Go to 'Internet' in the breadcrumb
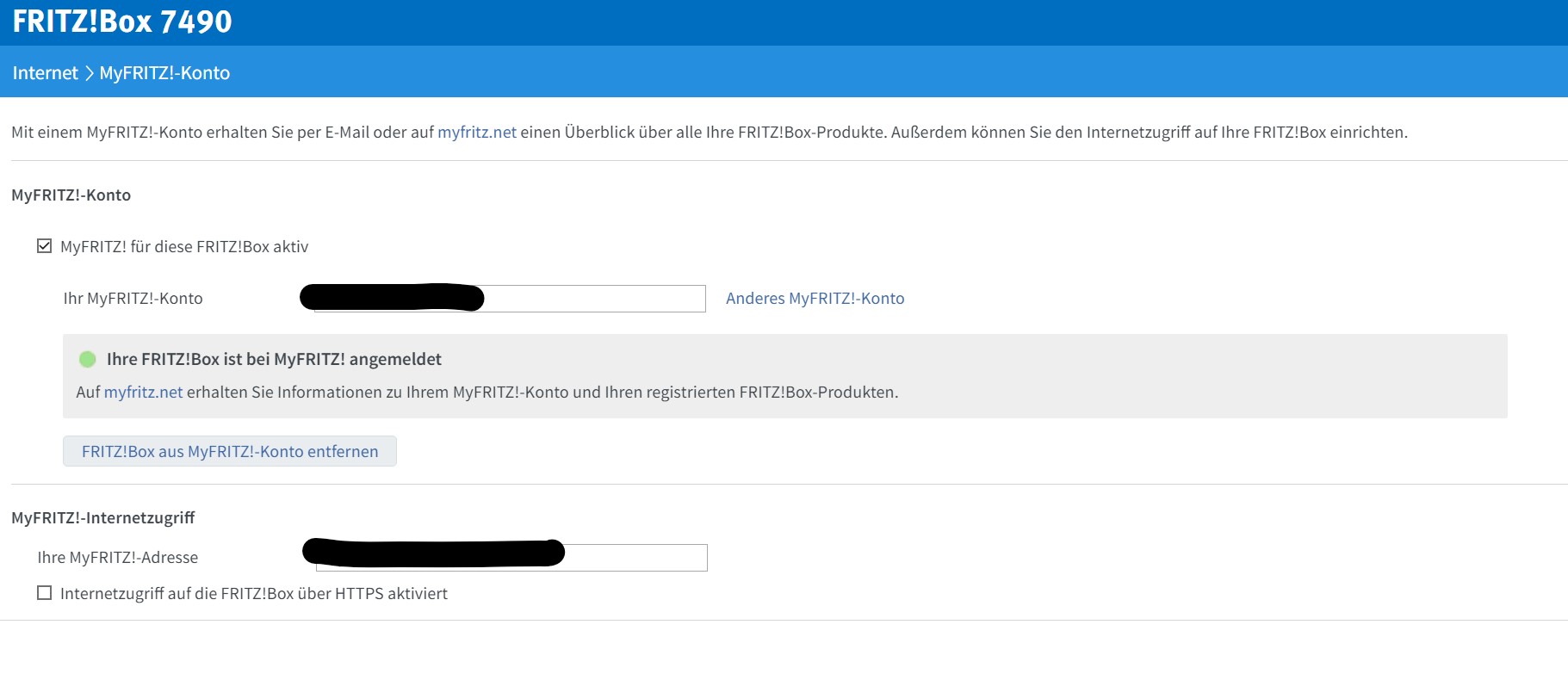The width and height of the screenshot is (1568, 674). tap(45, 73)
